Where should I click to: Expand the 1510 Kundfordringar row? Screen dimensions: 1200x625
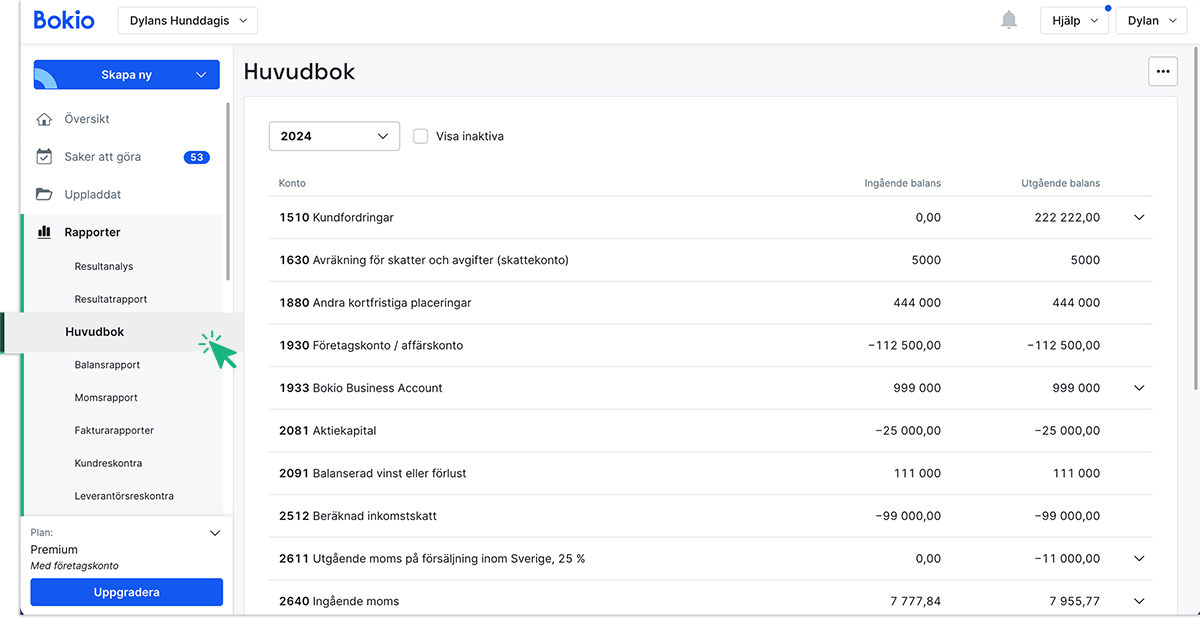[x=1139, y=217]
